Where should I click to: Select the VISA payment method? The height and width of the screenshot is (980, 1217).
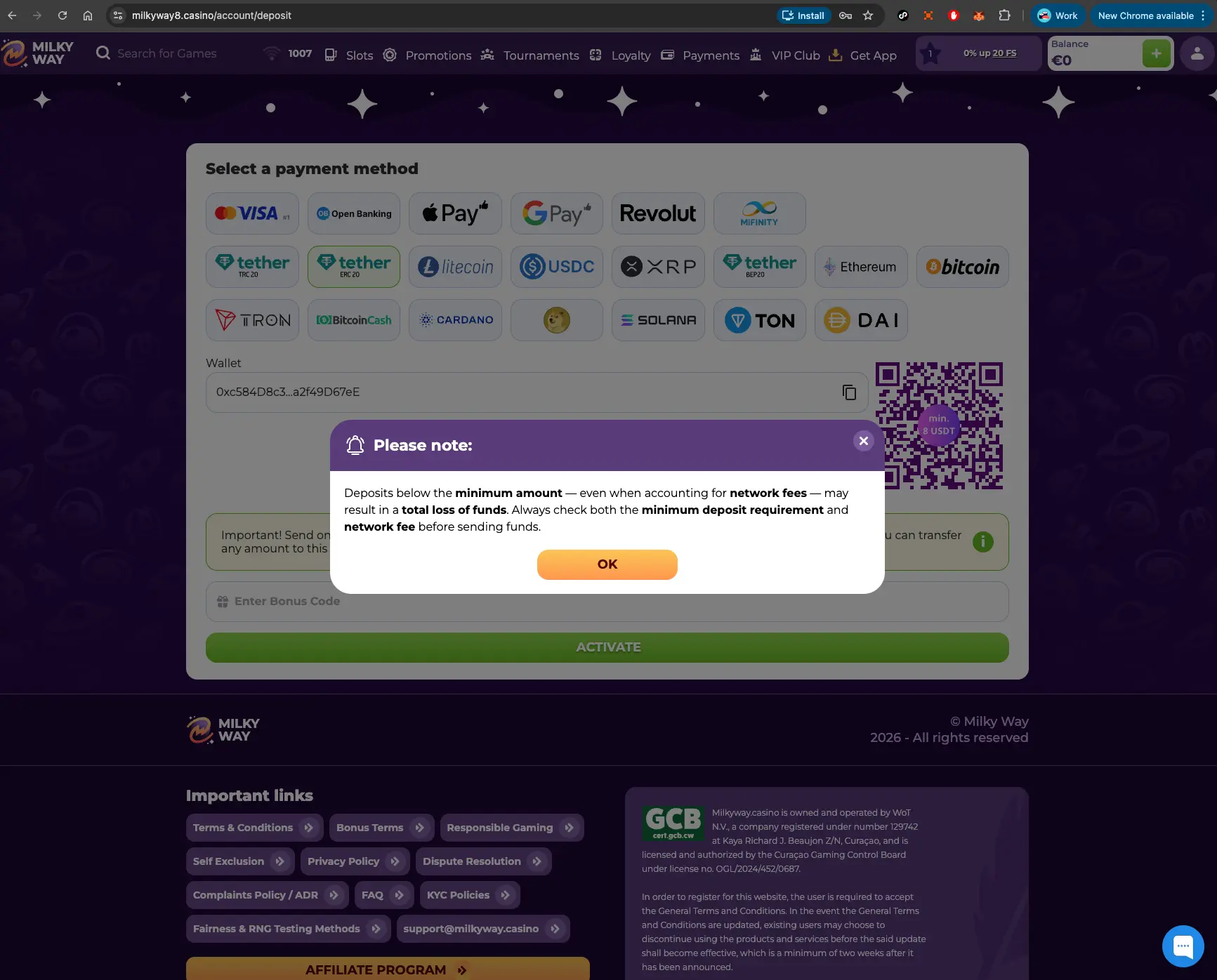point(252,213)
